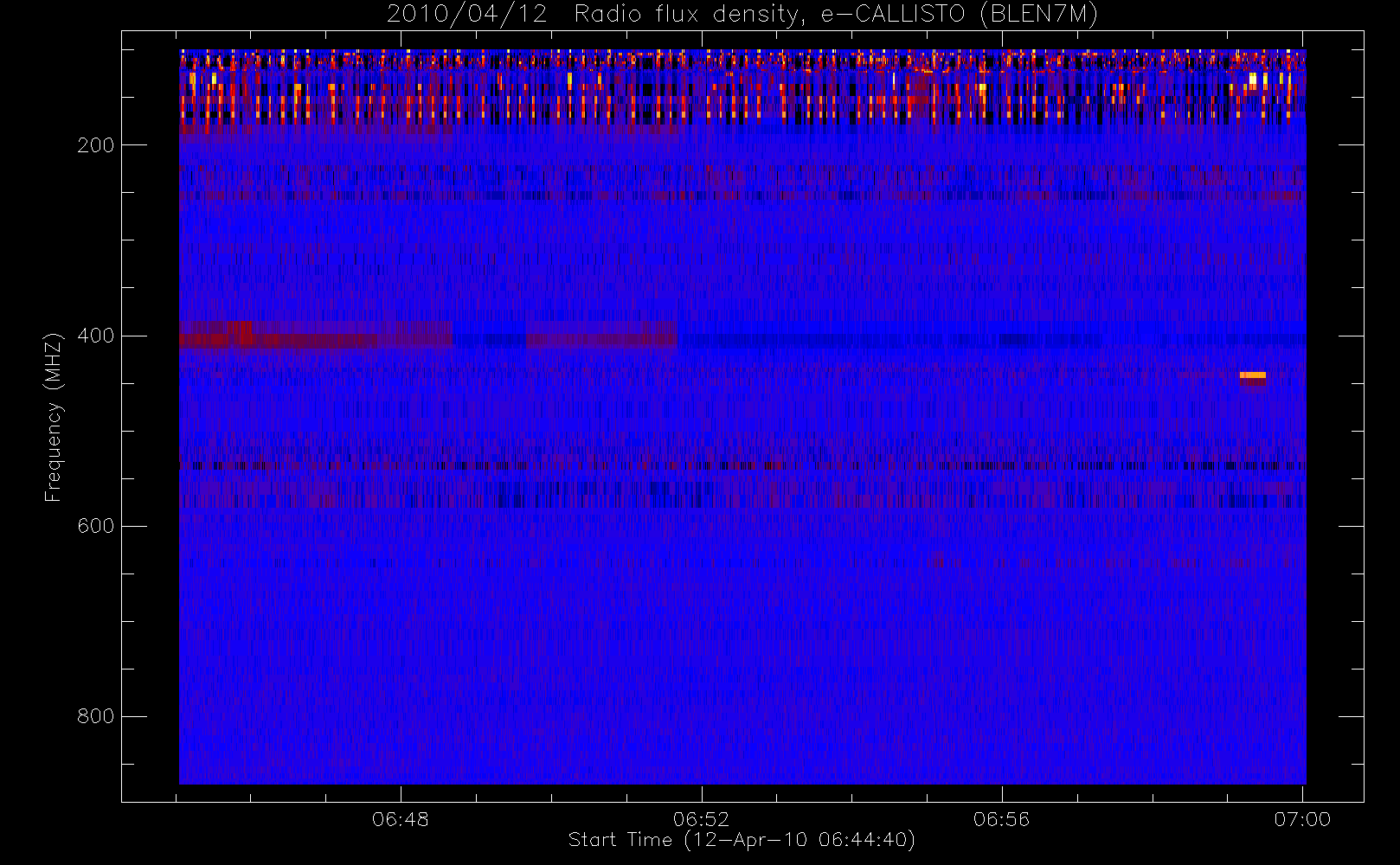Select the 'Frequency (MHZ)' y-axis label

54,417
